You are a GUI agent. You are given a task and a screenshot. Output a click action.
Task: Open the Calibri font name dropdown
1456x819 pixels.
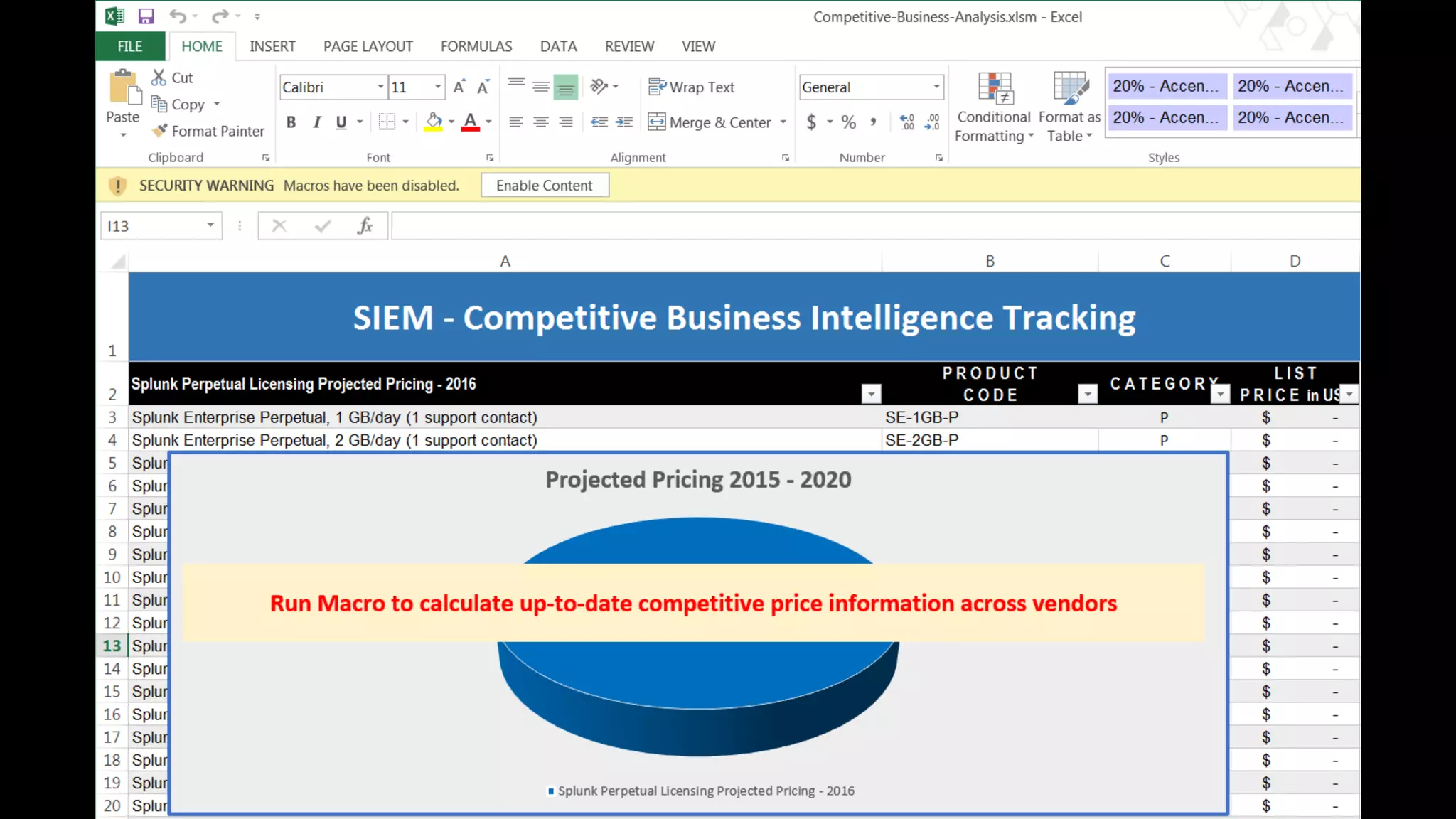pyautogui.click(x=380, y=87)
